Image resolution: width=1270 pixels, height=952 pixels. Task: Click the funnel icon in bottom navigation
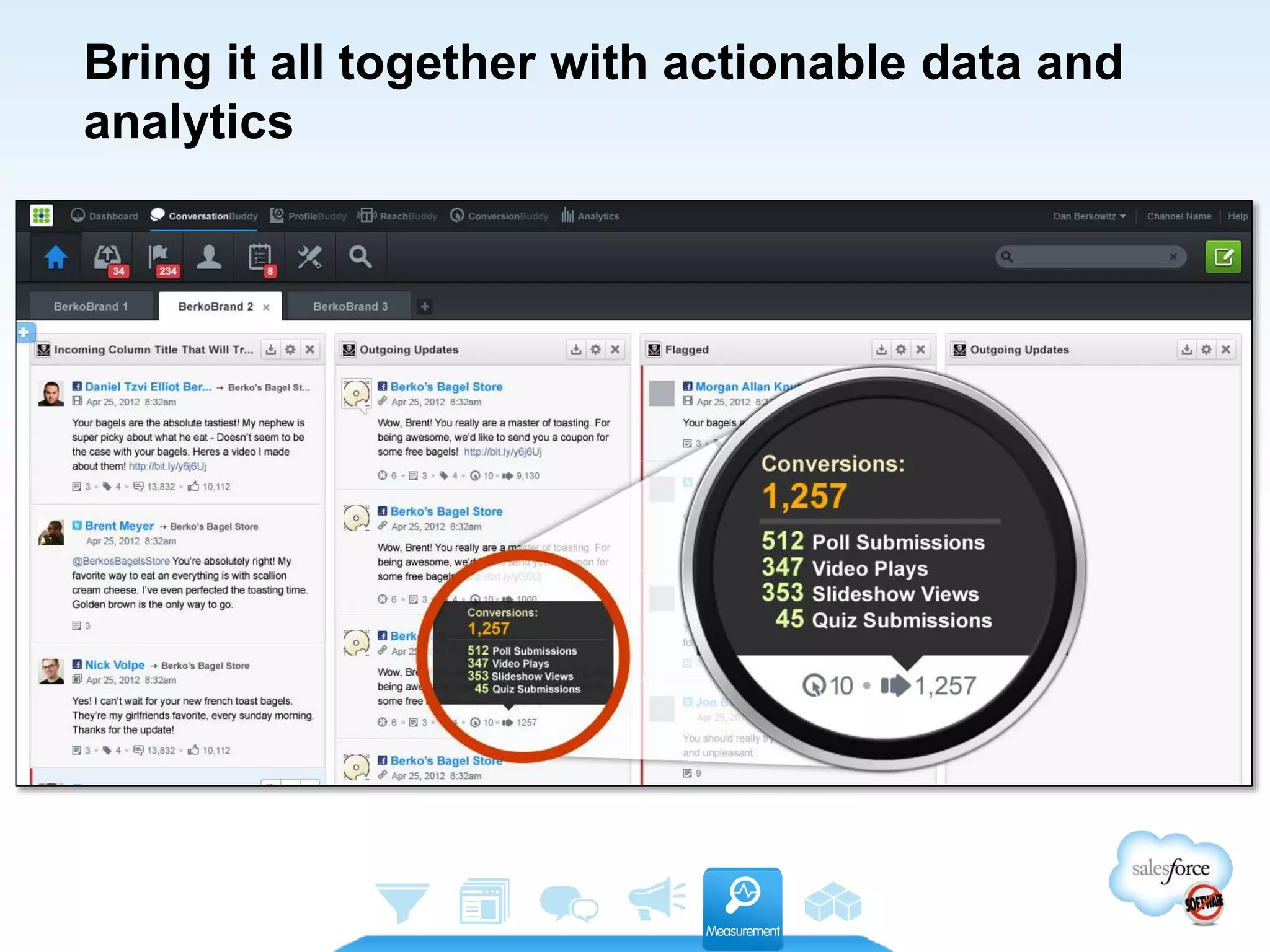402,902
